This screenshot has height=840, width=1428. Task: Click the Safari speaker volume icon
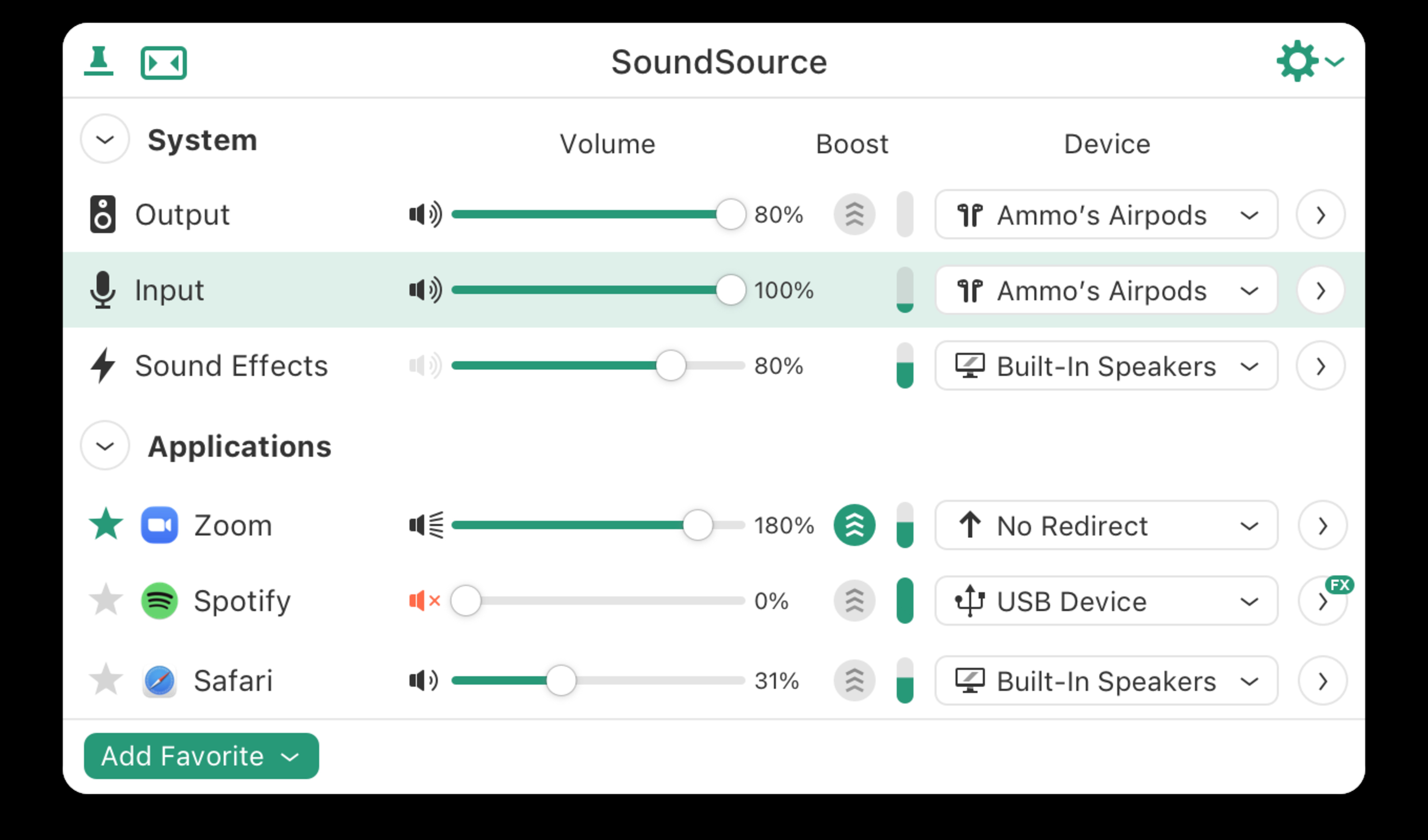coord(424,681)
